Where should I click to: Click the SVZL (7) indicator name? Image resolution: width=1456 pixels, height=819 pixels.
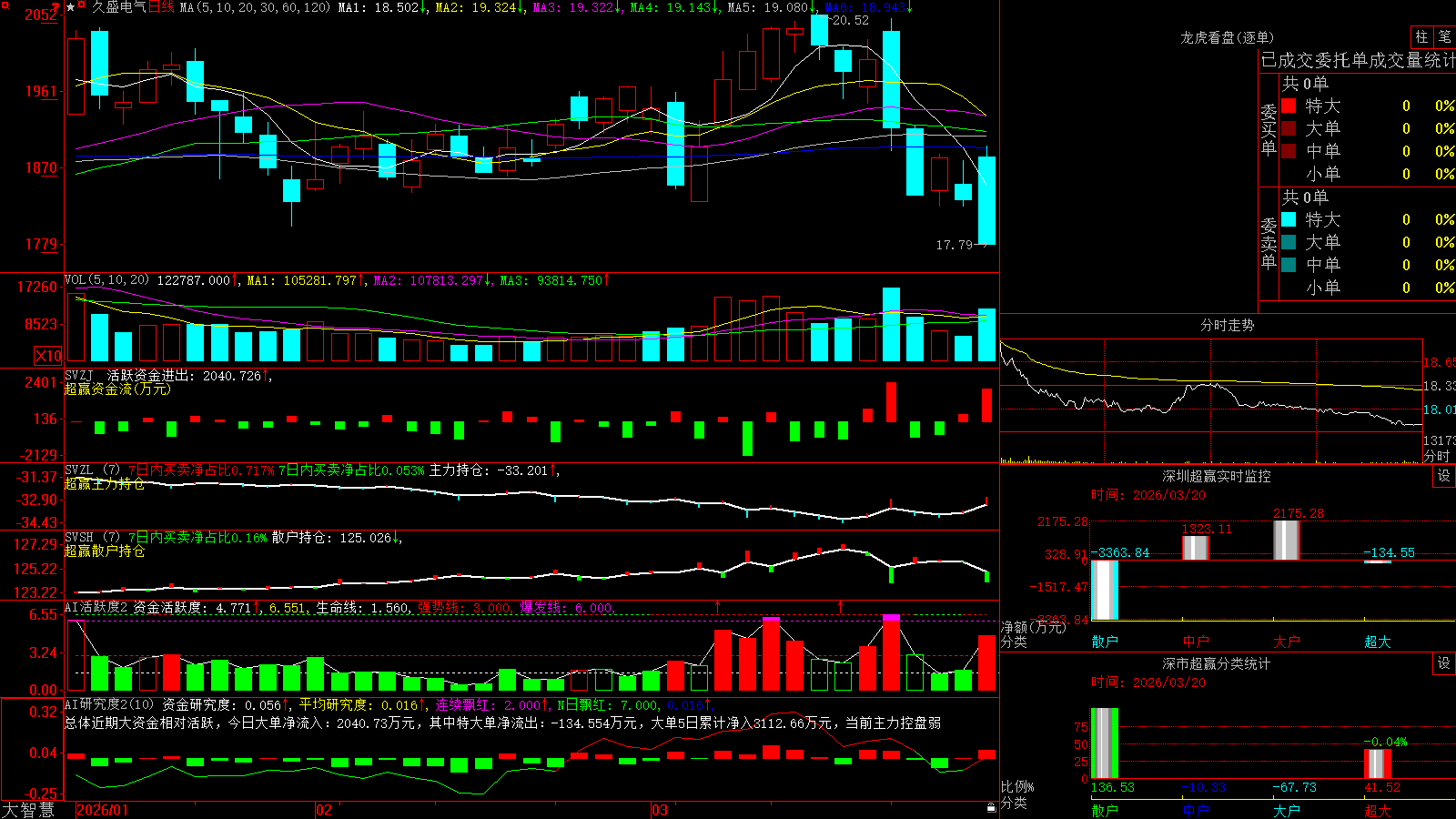tap(92, 470)
